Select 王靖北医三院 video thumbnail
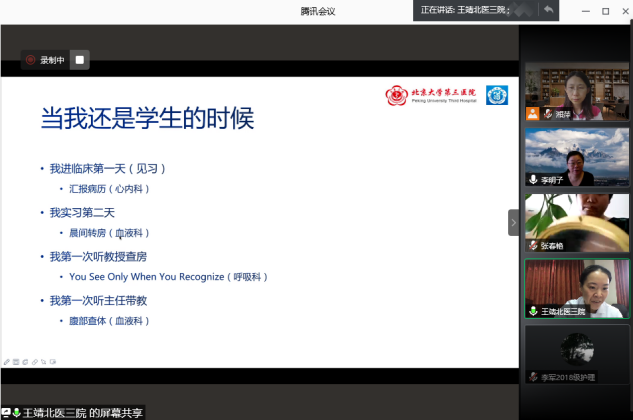The height and width of the screenshot is (420, 633). pyautogui.click(x=577, y=288)
